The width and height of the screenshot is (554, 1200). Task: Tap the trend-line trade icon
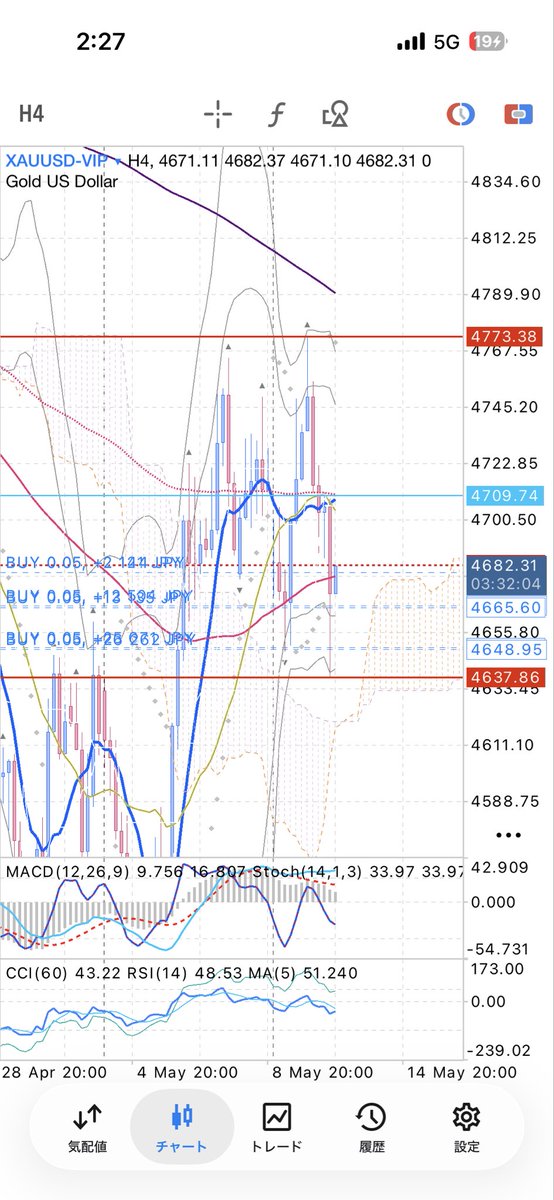pyautogui.click(x=276, y=1116)
